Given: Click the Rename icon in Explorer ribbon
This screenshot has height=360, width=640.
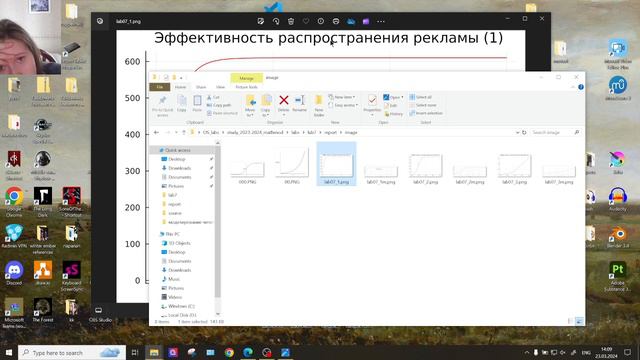Looking at the screenshot, I should pos(300,103).
